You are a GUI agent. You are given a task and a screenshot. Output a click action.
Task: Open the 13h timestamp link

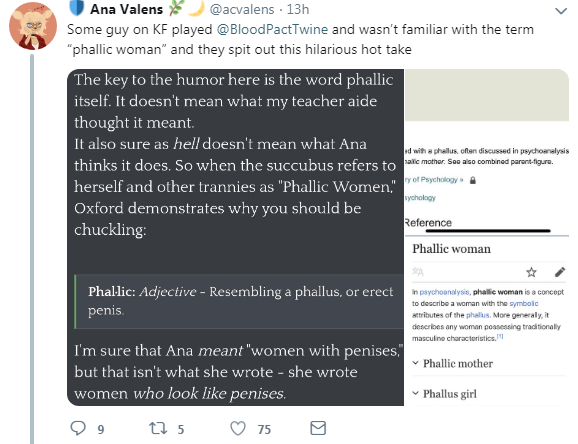pyautogui.click(x=298, y=9)
